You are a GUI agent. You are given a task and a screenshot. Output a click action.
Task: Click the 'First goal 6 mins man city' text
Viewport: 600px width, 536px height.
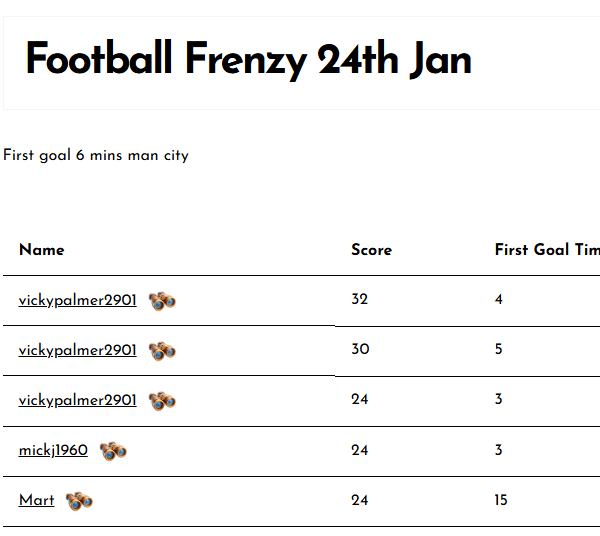[x=96, y=155]
